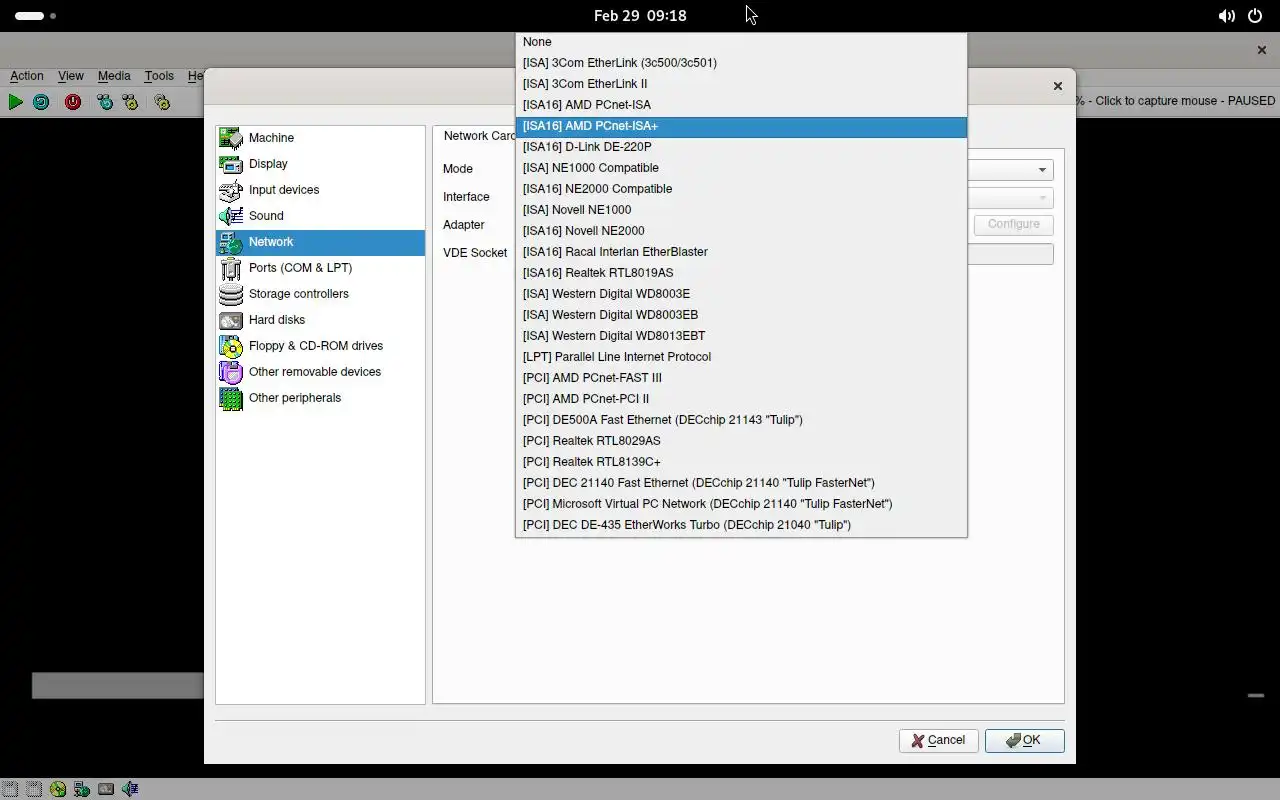Screen dimensions: 1280x800
Task: Open Floppy & CD-ROM drives settings
Action: coord(320,346)
